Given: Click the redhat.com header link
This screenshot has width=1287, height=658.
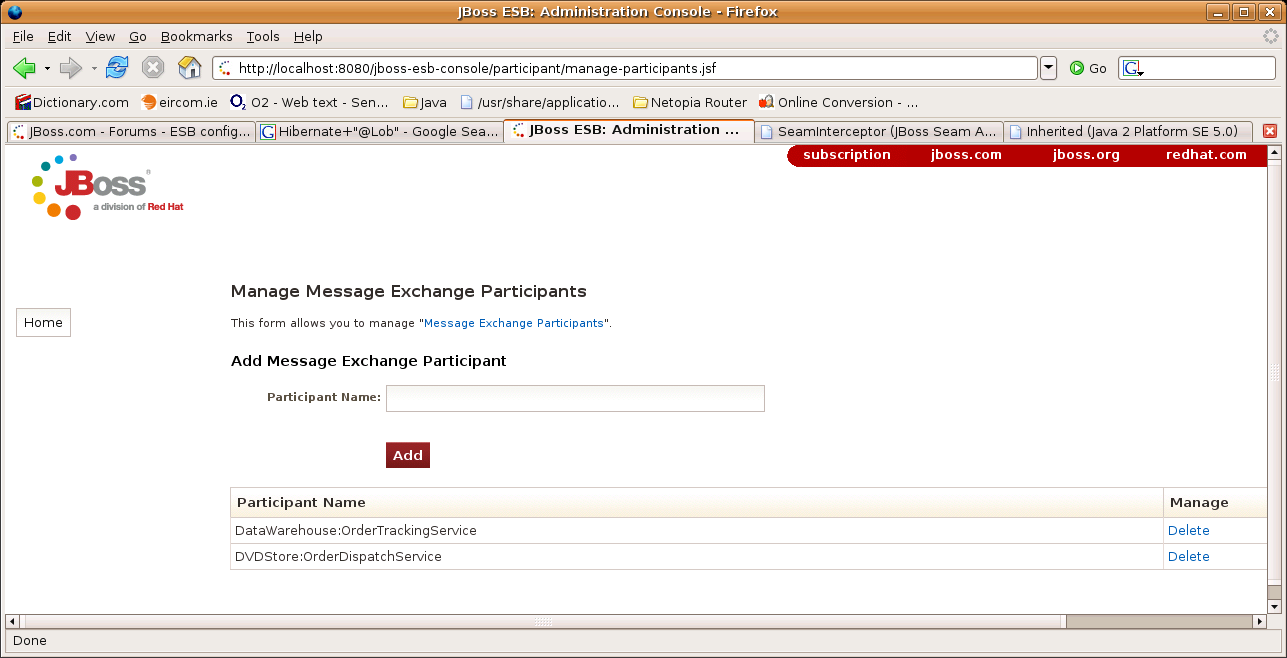Looking at the screenshot, I should [1206, 155].
